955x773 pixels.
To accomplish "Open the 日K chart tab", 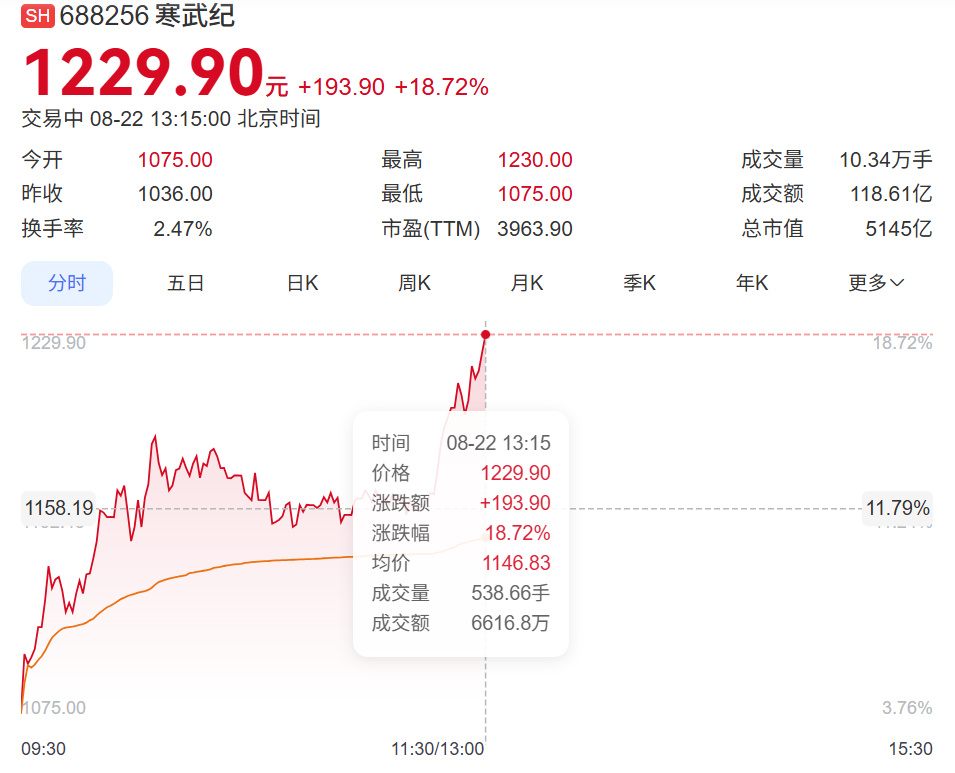I will coord(302,283).
